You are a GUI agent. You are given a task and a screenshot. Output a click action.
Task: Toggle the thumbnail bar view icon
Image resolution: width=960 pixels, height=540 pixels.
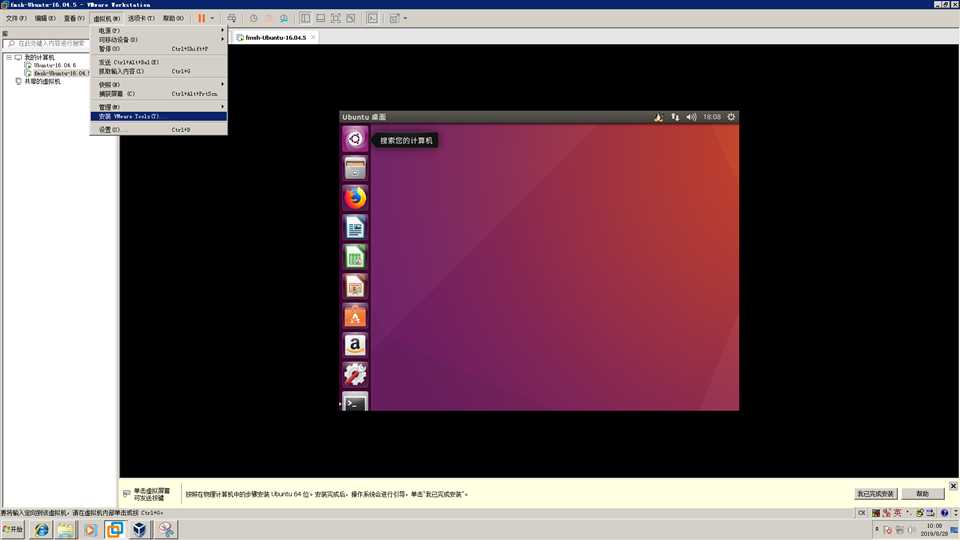[x=320, y=18]
